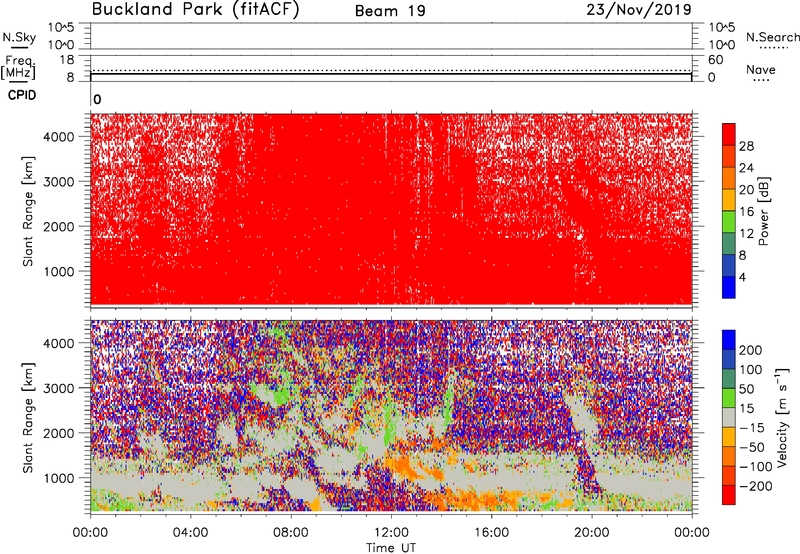Click the 'Velocity [m s-1]' colorbar title

[783, 417]
